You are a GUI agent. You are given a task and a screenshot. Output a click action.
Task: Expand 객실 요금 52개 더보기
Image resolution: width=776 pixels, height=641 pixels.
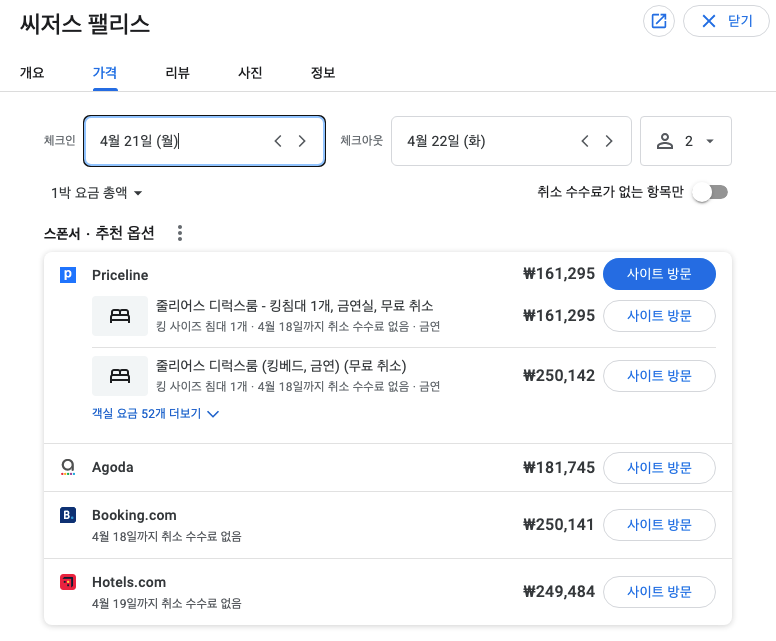[155, 413]
